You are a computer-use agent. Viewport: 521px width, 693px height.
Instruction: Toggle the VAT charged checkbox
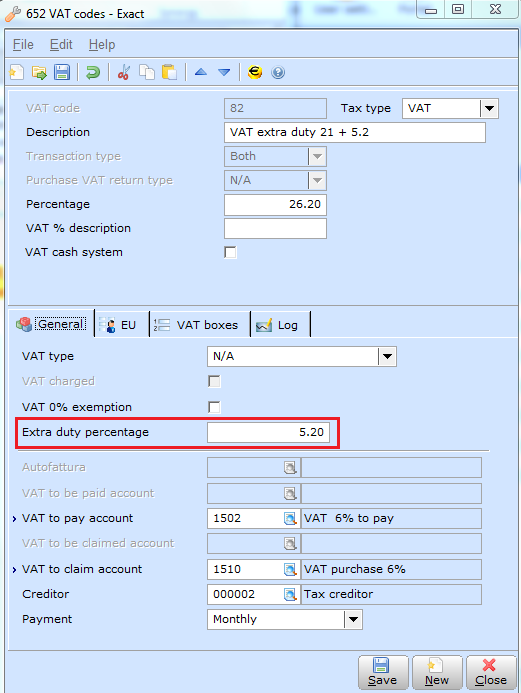tap(214, 381)
